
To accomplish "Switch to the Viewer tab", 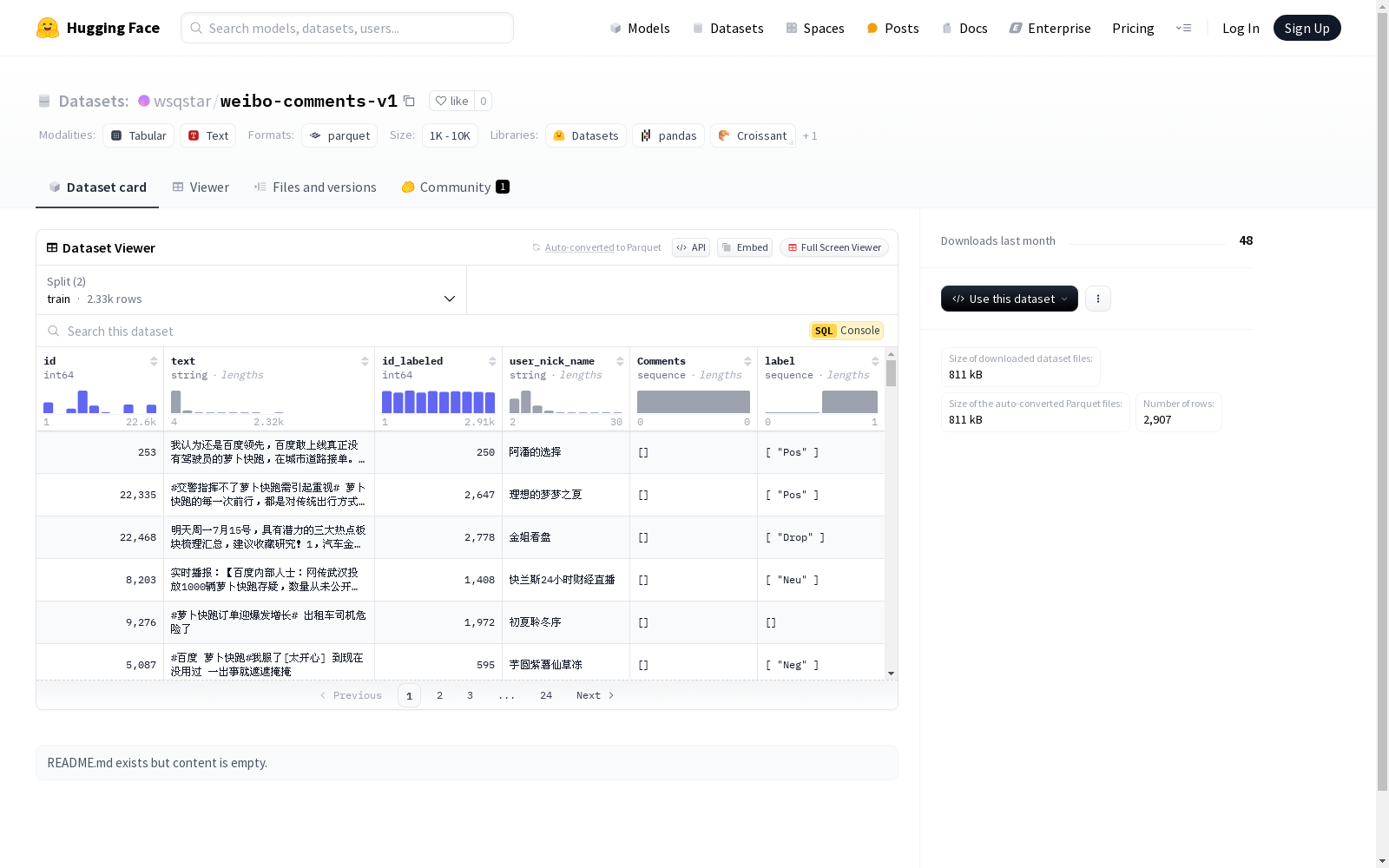I will pos(201,187).
